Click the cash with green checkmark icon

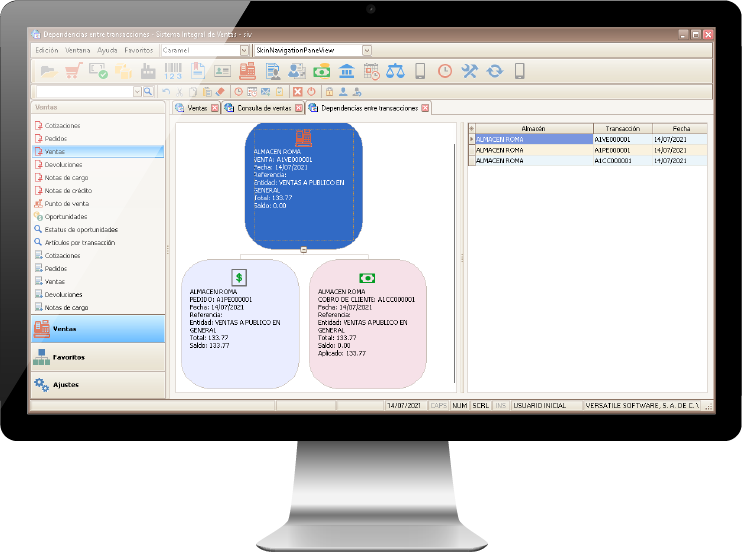[98, 71]
